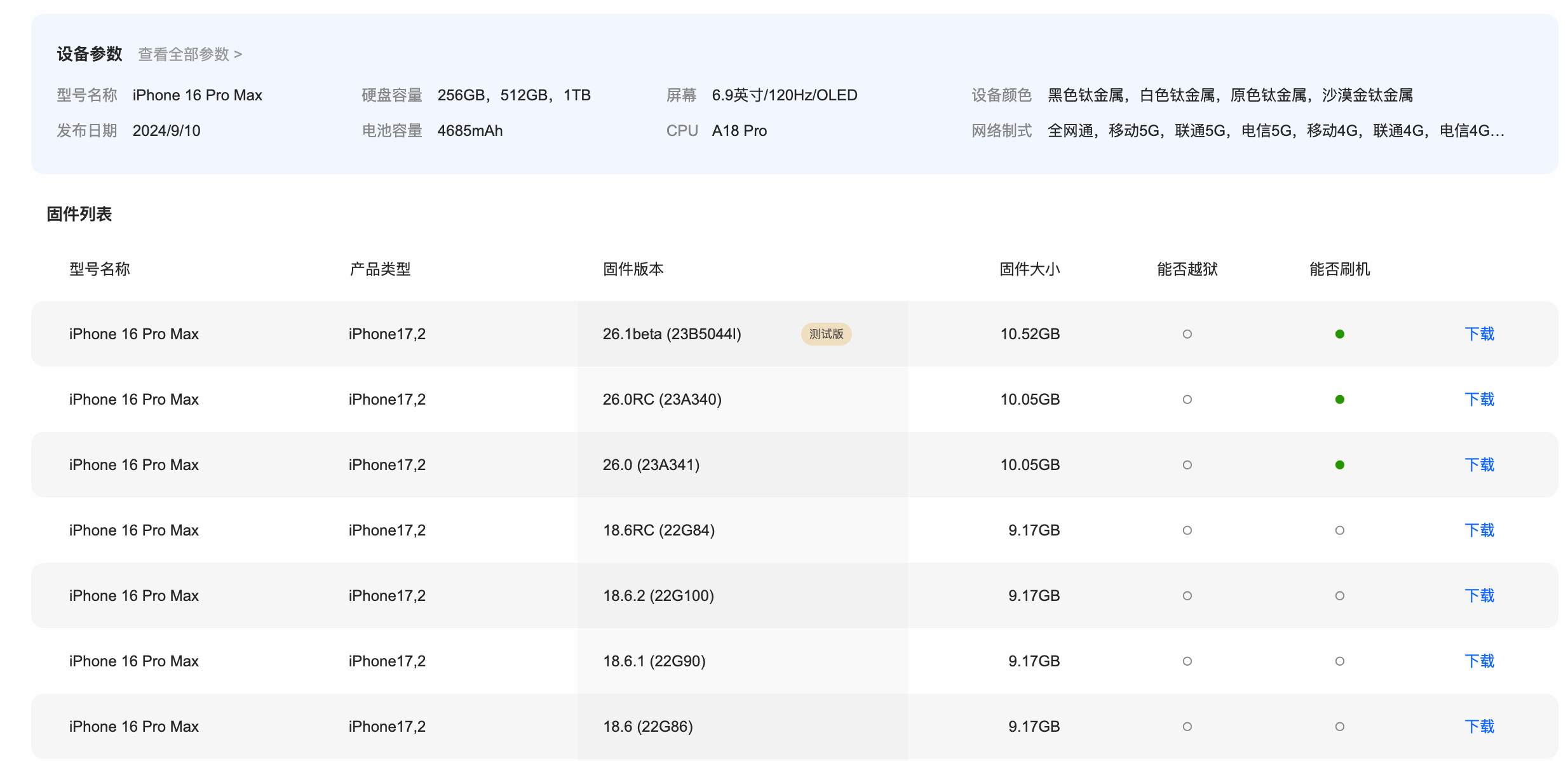Select version text 18.6.2 (22G100)
The width and height of the screenshot is (1568, 761).
pyautogui.click(x=658, y=596)
